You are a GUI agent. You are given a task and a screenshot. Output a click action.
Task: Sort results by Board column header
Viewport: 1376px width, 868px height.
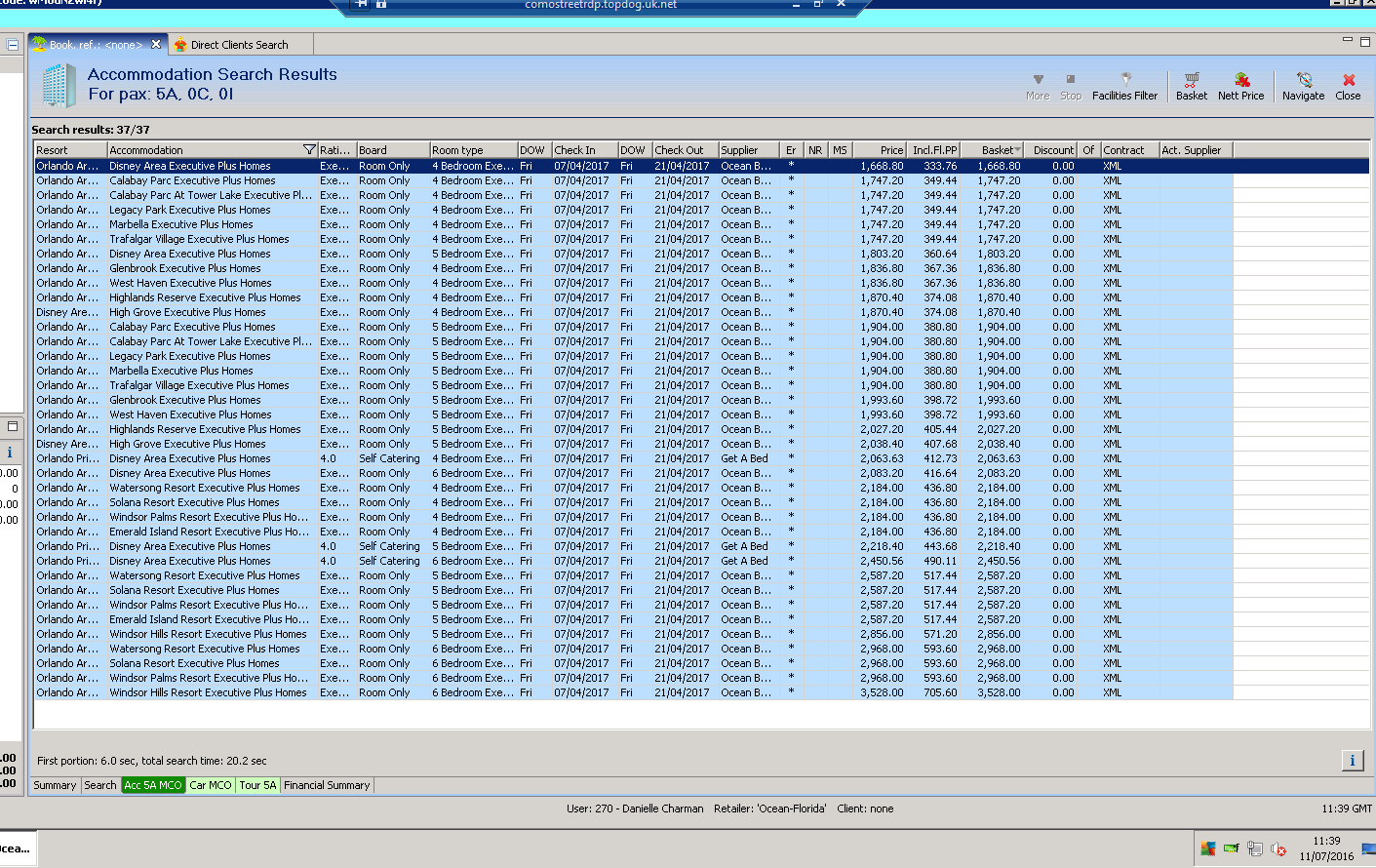coord(393,150)
